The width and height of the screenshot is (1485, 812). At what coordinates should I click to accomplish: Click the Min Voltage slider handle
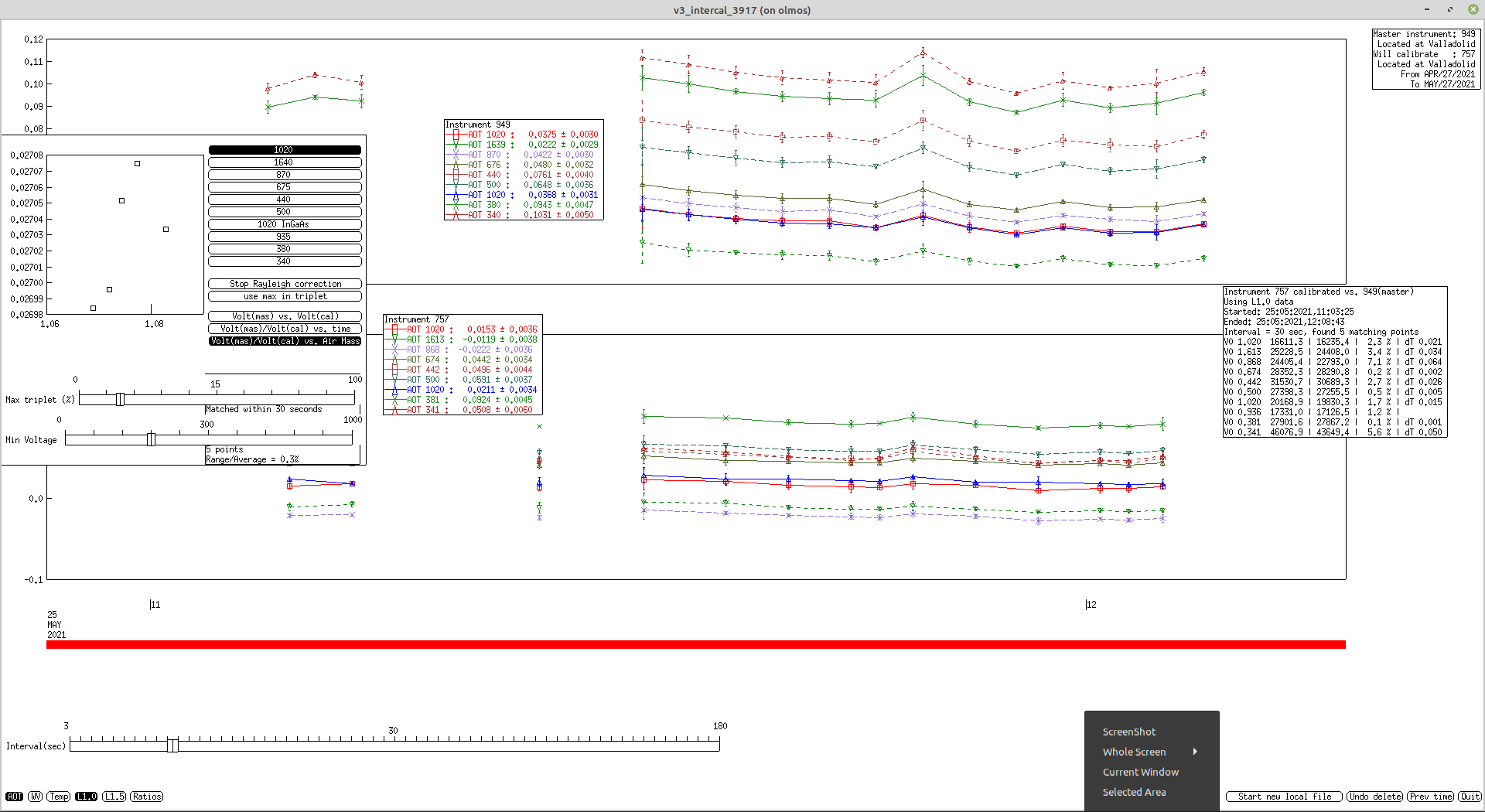coord(151,439)
